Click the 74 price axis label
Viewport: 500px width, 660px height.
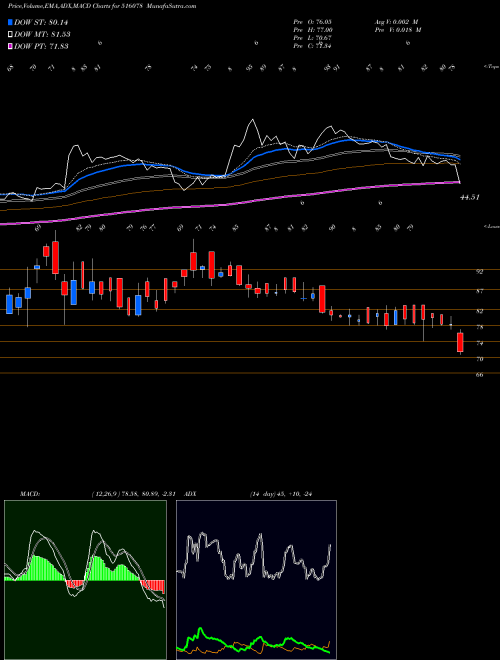(479, 343)
